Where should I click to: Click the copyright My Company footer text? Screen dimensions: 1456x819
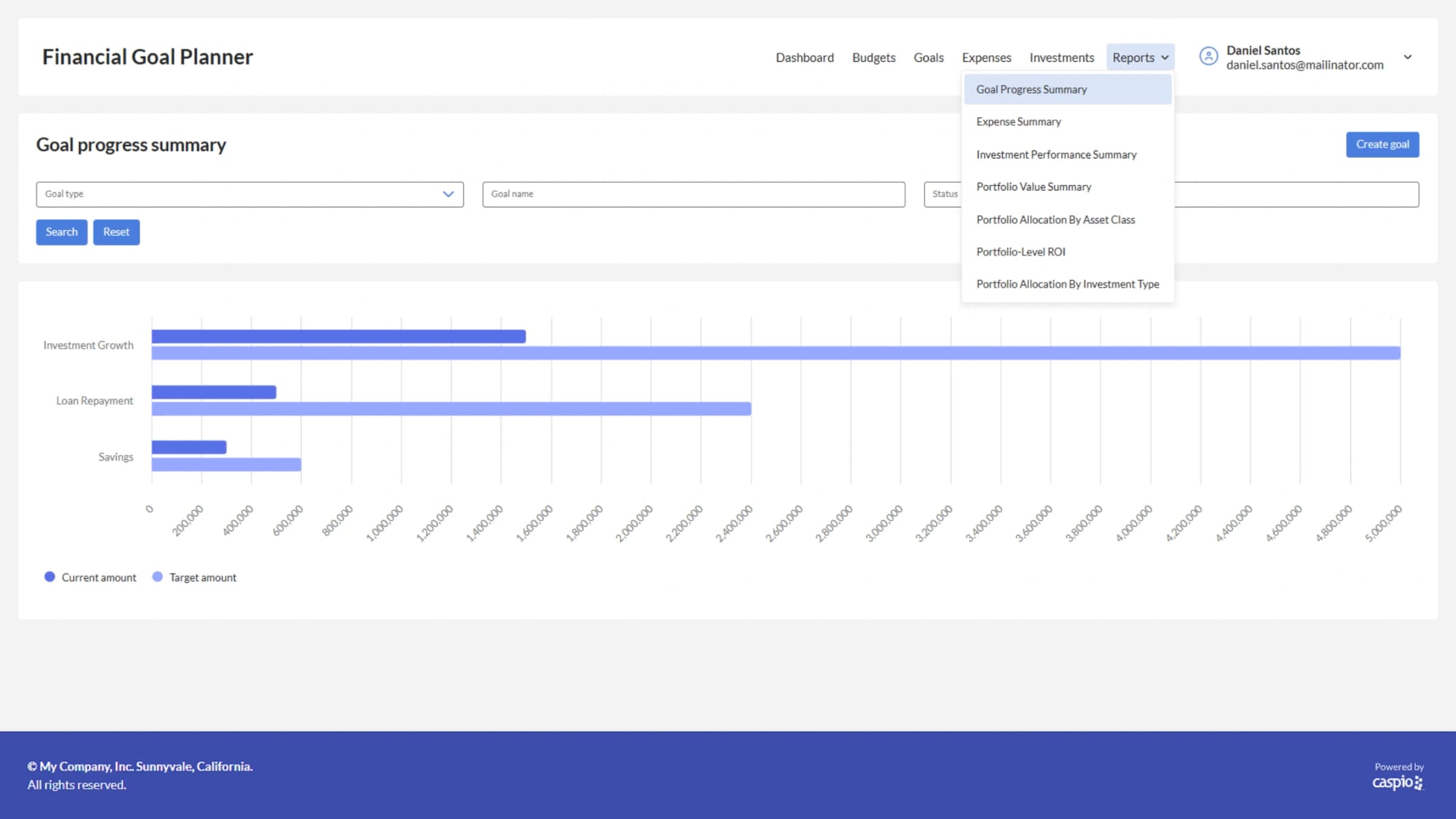point(140,766)
